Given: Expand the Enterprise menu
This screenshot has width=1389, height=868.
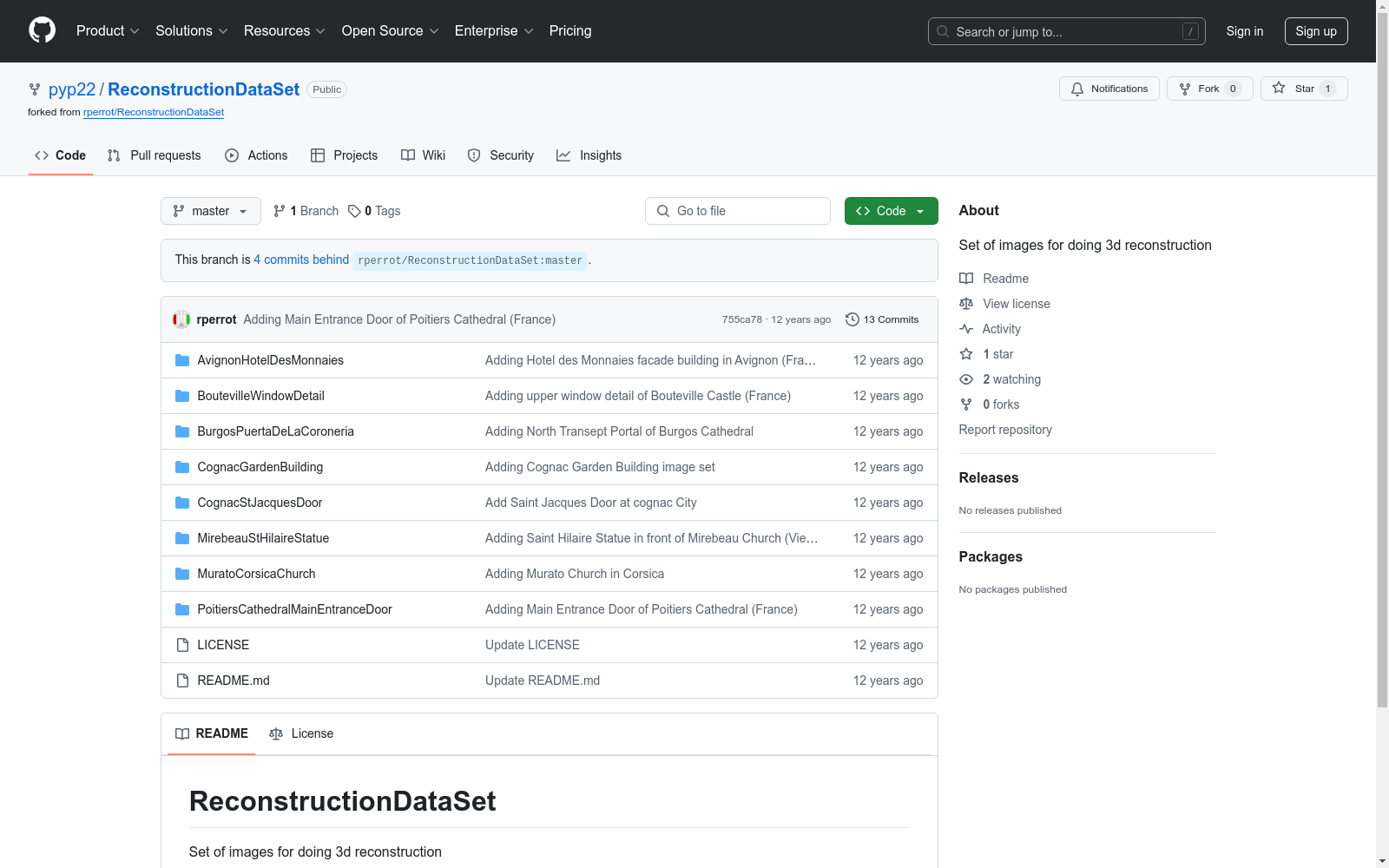Looking at the screenshot, I should tap(494, 31).
